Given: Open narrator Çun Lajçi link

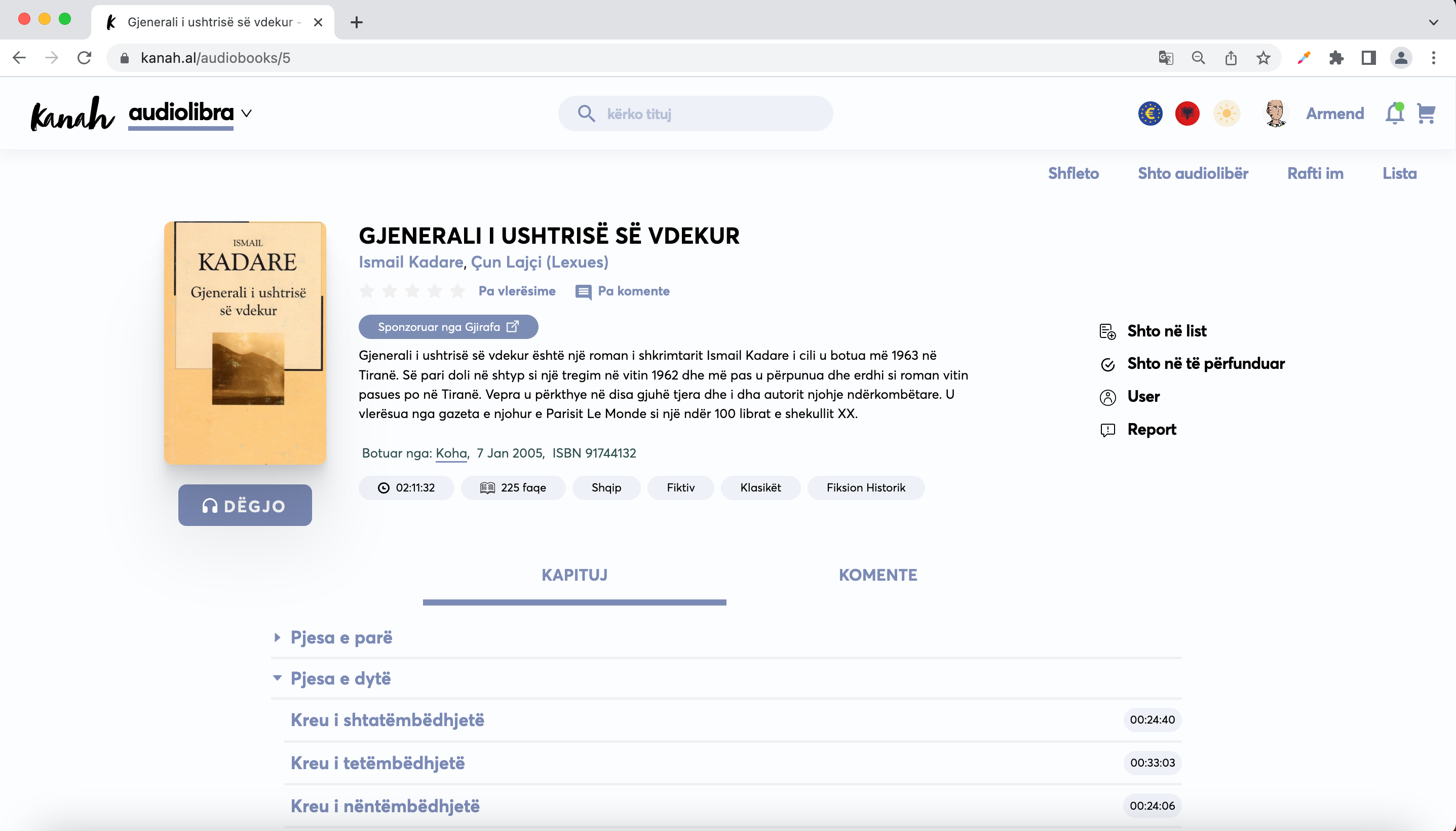Looking at the screenshot, I should coord(540,262).
